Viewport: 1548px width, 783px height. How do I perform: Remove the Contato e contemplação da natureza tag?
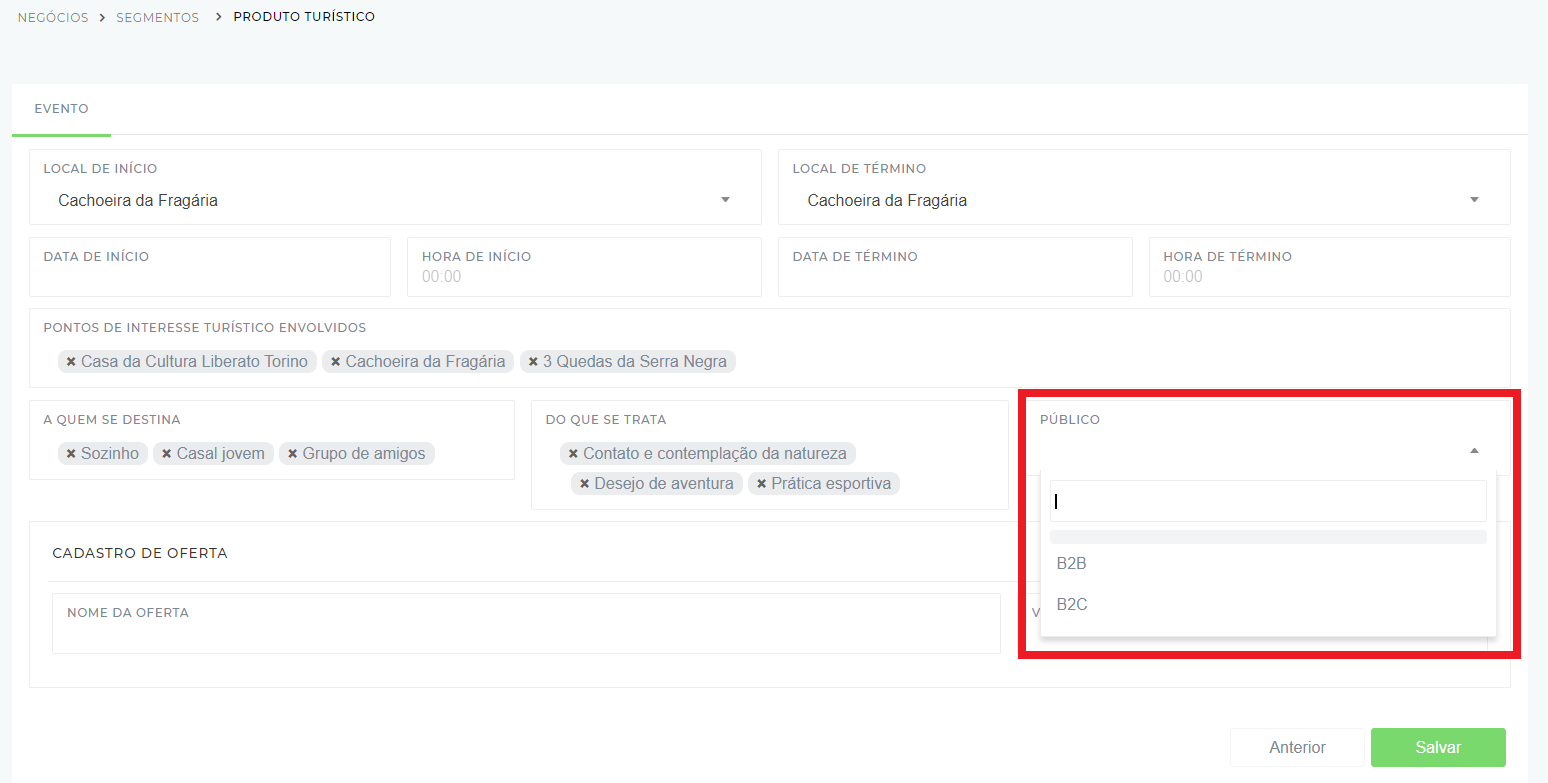click(x=573, y=454)
